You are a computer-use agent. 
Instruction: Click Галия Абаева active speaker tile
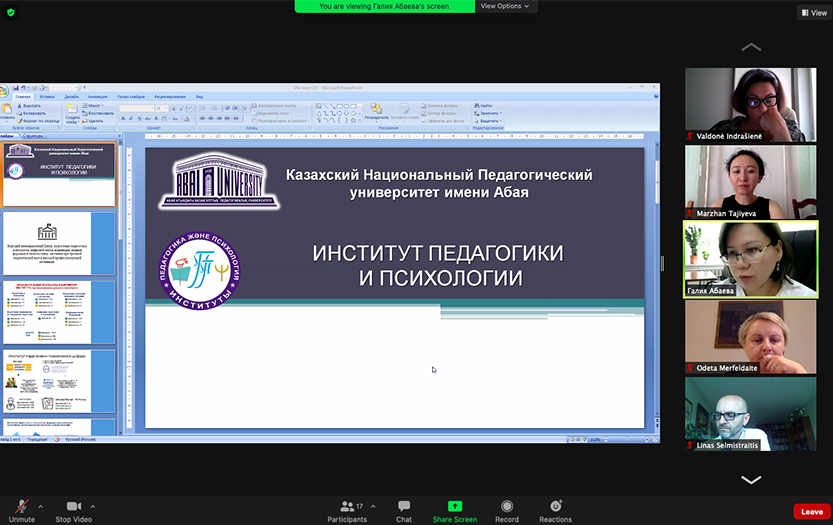click(750, 259)
